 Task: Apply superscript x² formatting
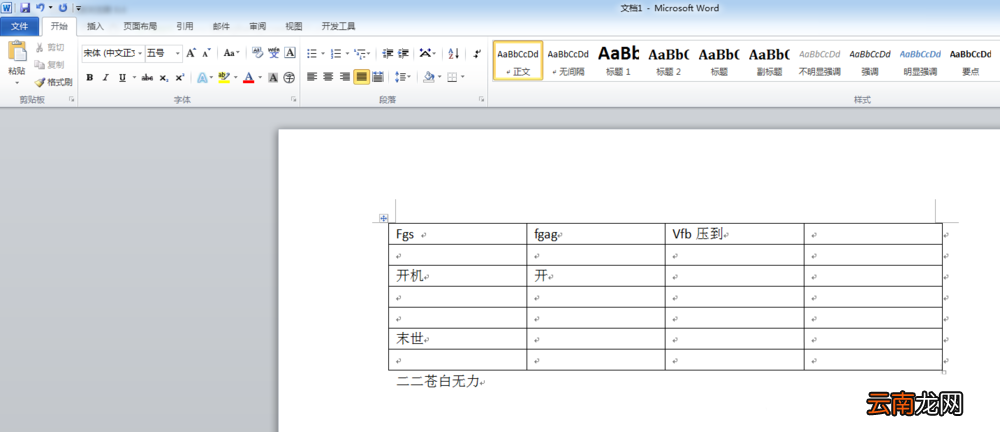[180, 78]
